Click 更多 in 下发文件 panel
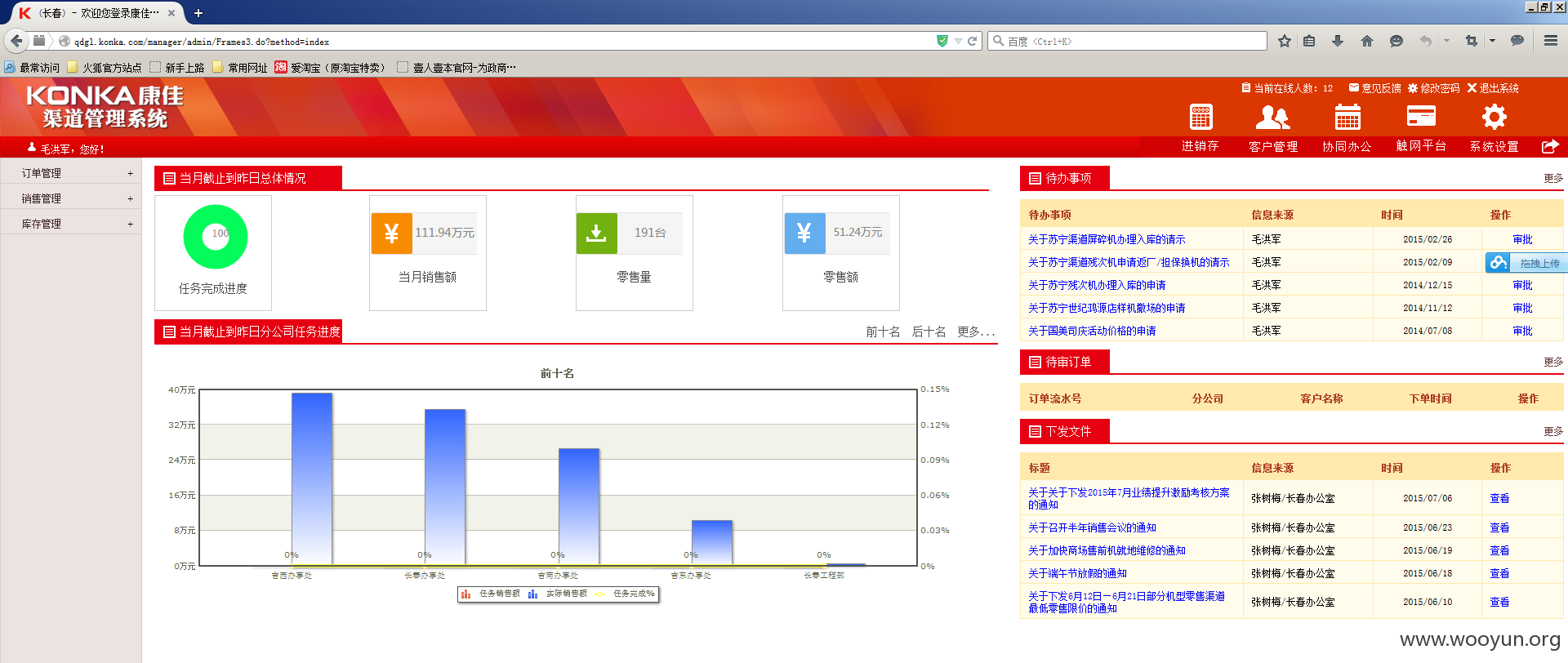Image resolution: width=1568 pixels, height=663 pixels. (x=1553, y=431)
